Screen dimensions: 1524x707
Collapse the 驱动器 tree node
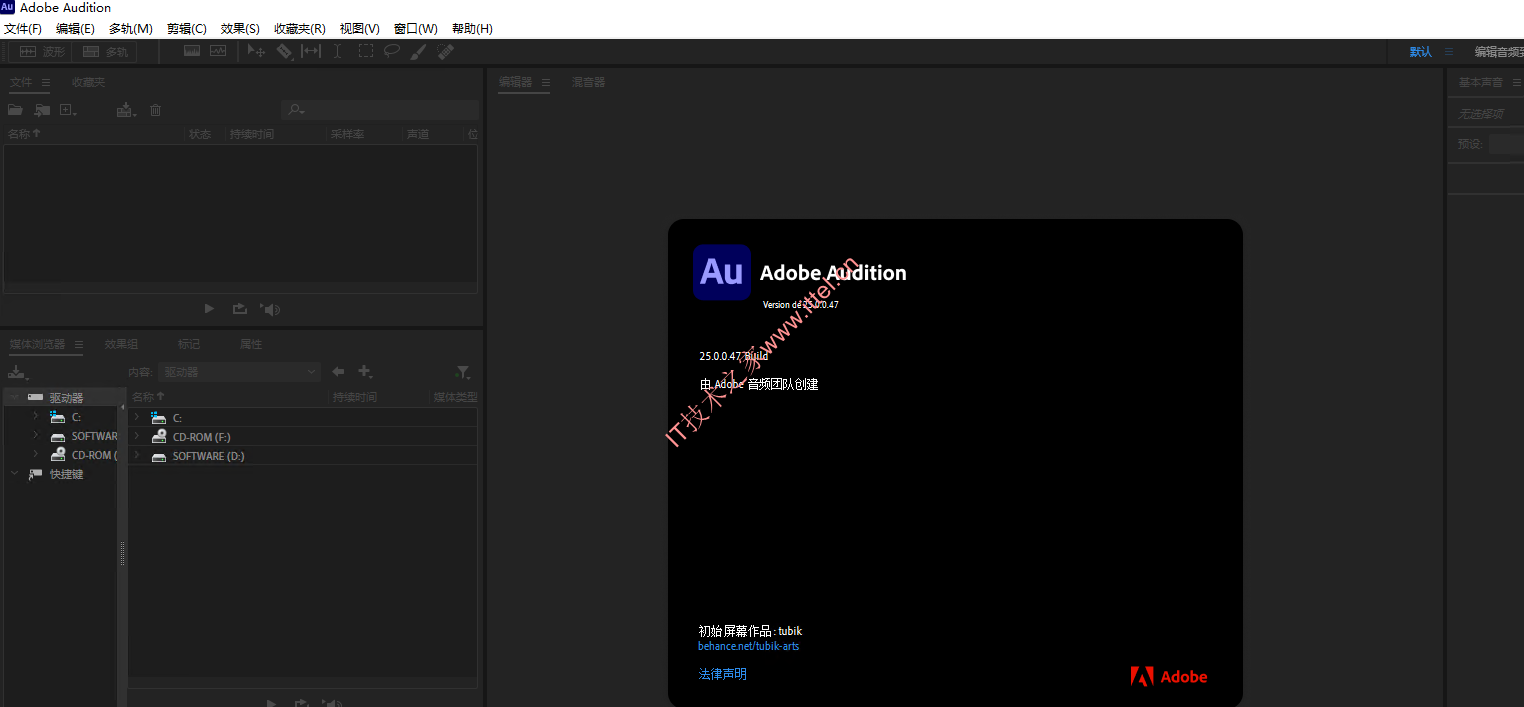click(x=14, y=397)
